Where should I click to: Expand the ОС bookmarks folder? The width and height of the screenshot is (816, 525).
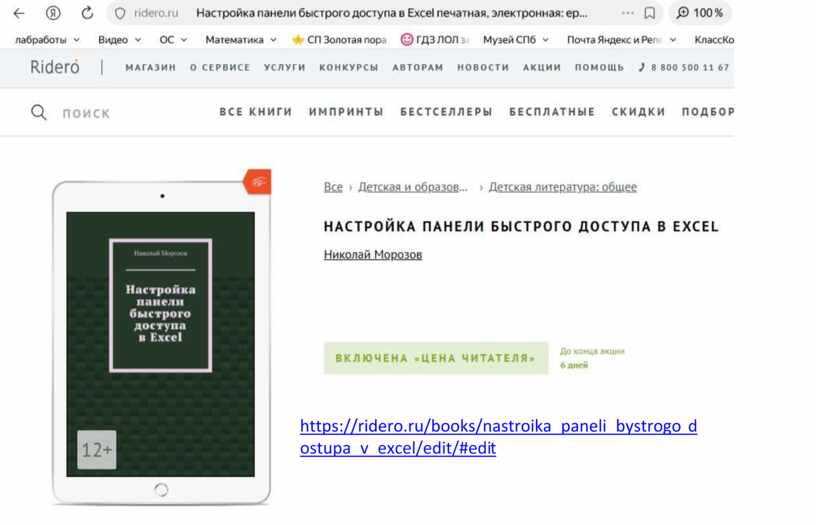pyautogui.click(x=173, y=40)
